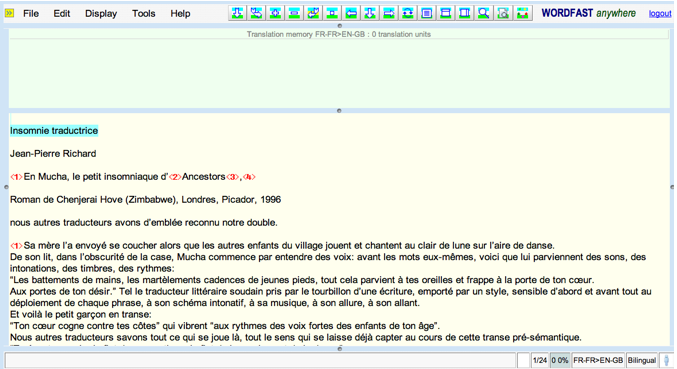The width and height of the screenshot is (677, 369).
Task: Click the left edge handle of the document pane
Action: [6, 187]
